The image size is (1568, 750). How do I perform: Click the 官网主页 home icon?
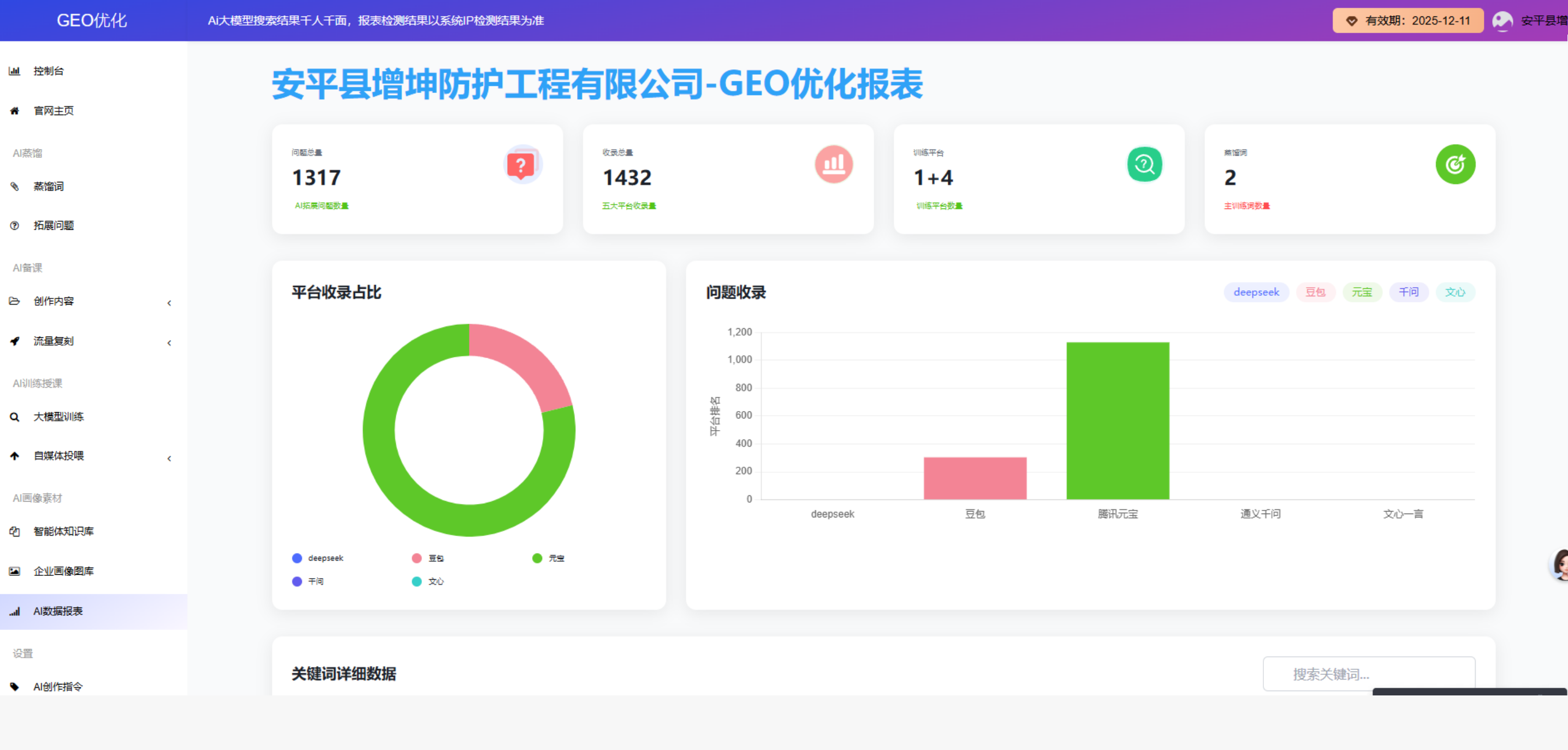click(14, 111)
